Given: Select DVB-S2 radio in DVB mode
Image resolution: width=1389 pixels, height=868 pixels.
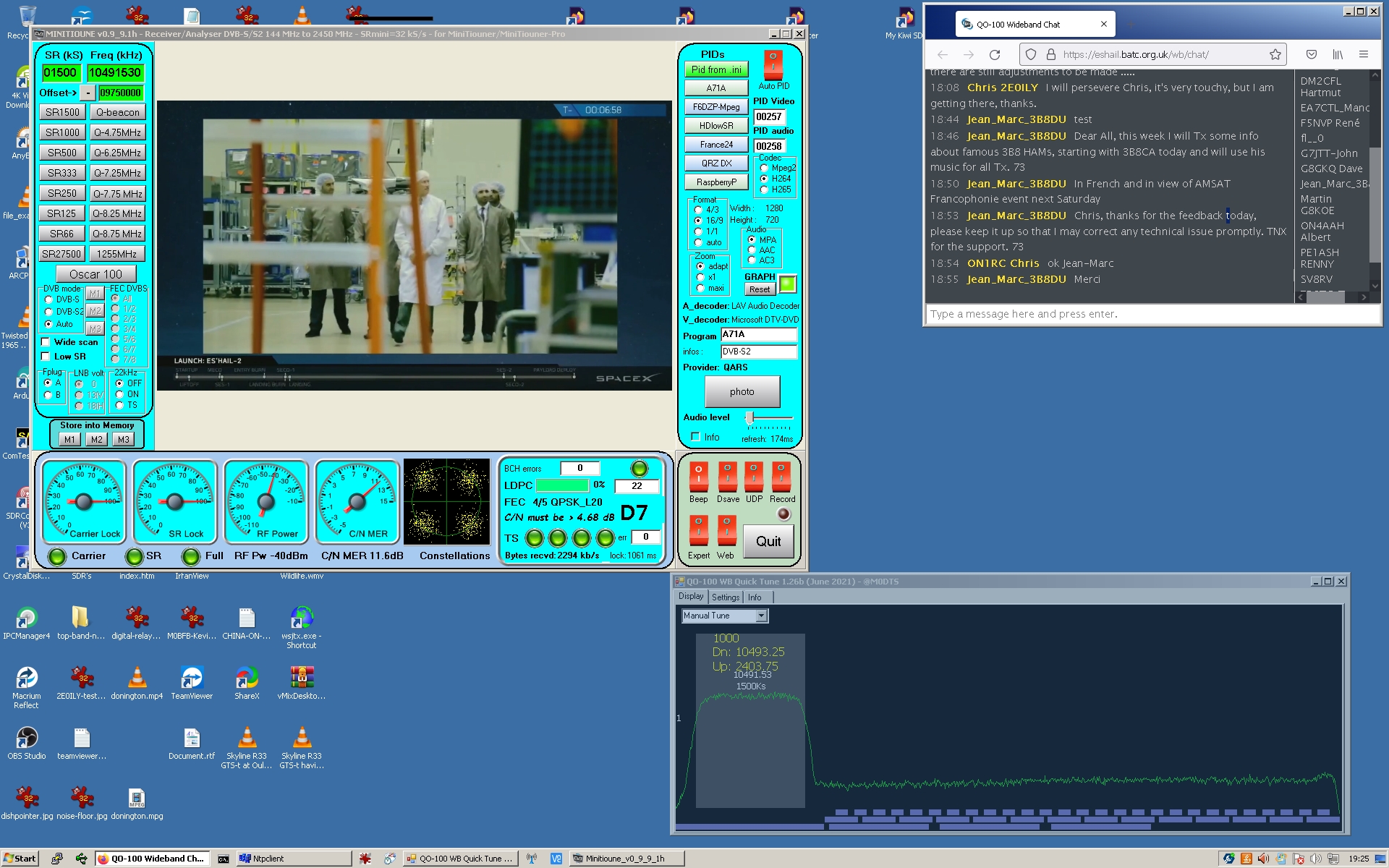Looking at the screenshot, I should click(x=48, y=312).
